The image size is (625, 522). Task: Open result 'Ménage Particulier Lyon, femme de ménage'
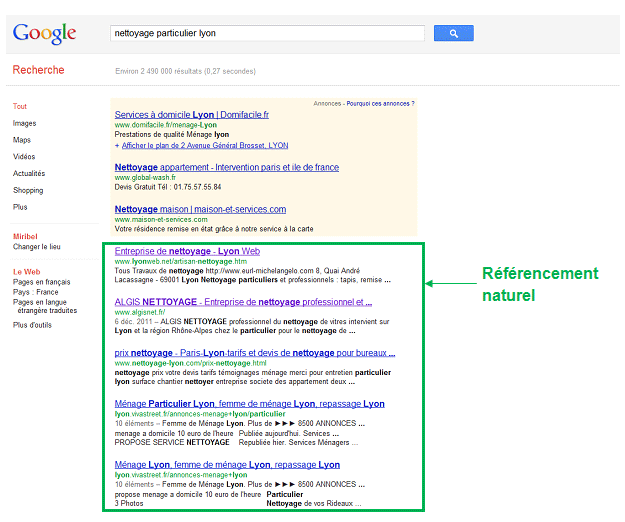click(x=250, y=404)
